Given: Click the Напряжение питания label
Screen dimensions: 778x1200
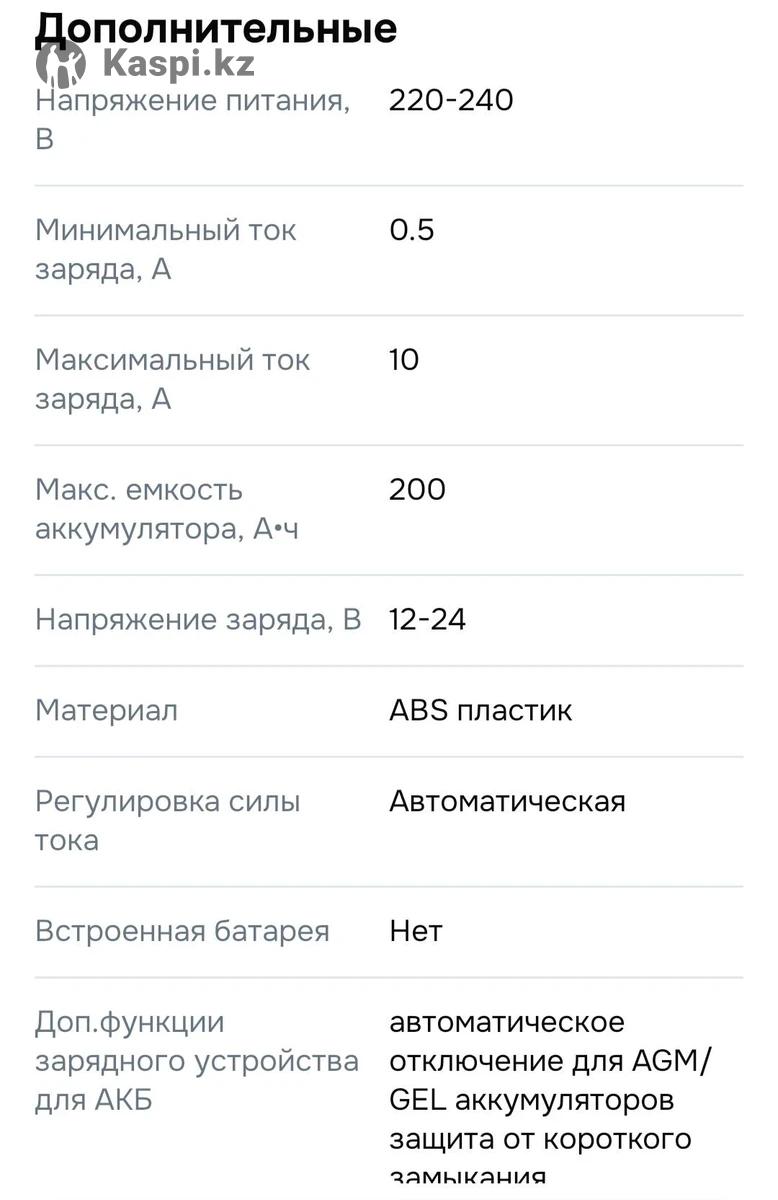Looking at the screenshot, I should click(193, 119).
